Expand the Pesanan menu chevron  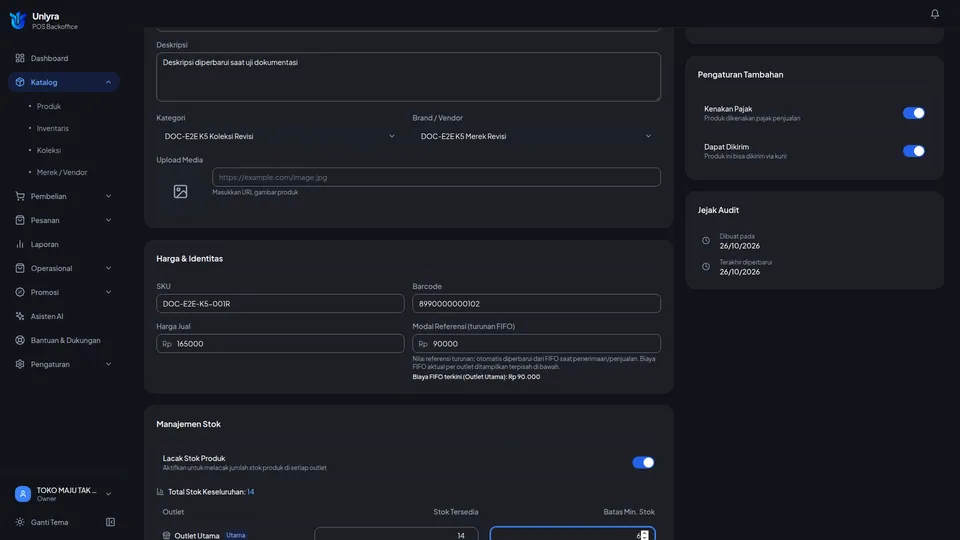108,220
